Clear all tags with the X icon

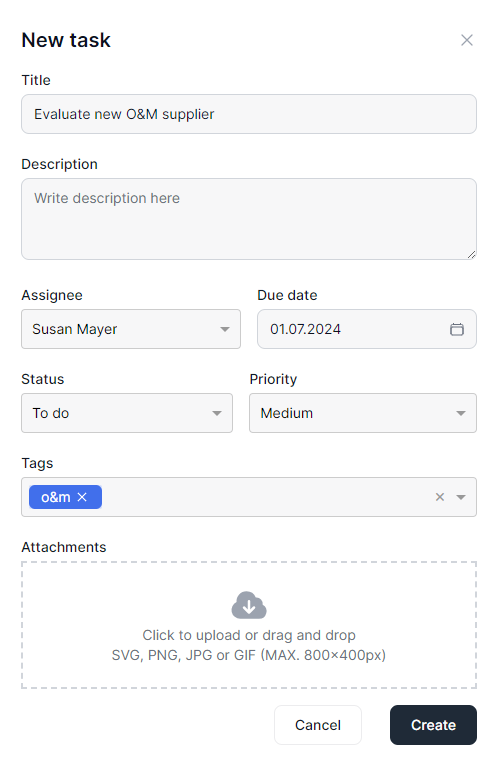click(x=440, y=497)
